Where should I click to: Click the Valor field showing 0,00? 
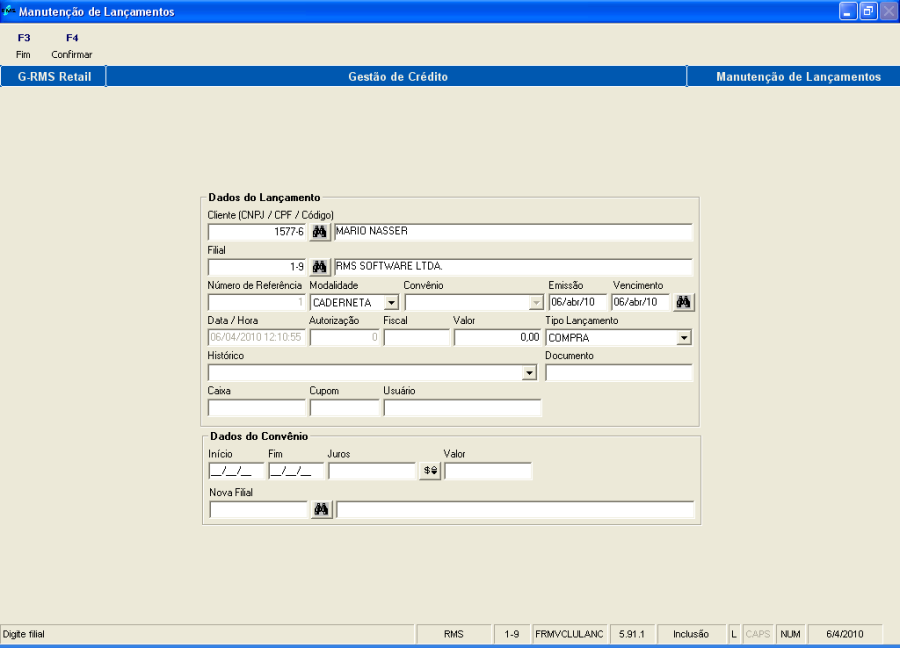(x=498, y=337)
